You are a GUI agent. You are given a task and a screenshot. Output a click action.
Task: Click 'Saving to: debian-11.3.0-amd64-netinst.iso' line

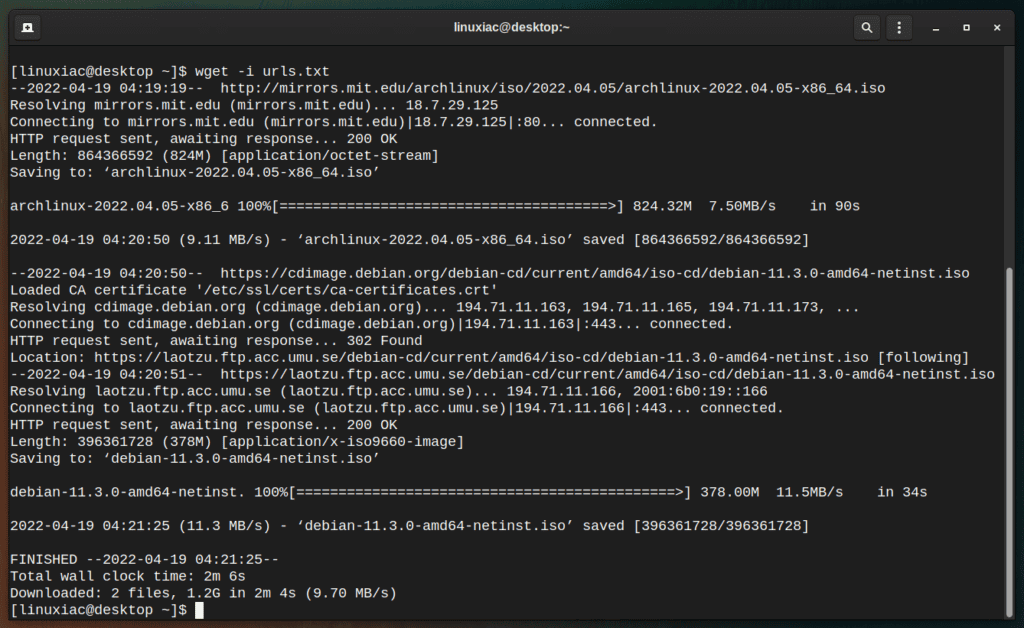pyautogui.click(x=195, y=459)
